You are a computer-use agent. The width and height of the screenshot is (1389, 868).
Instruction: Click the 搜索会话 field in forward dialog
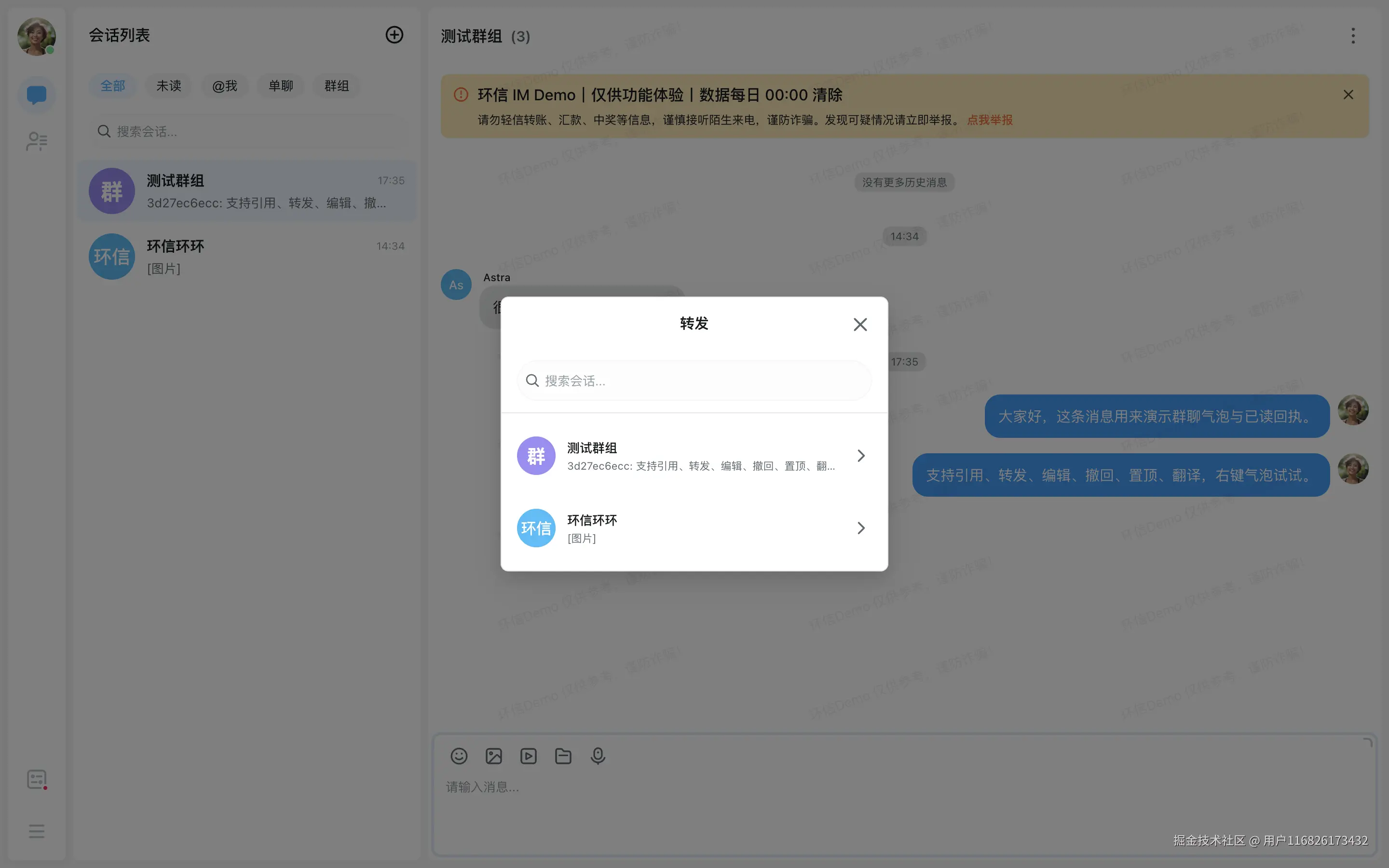(694, 380)
